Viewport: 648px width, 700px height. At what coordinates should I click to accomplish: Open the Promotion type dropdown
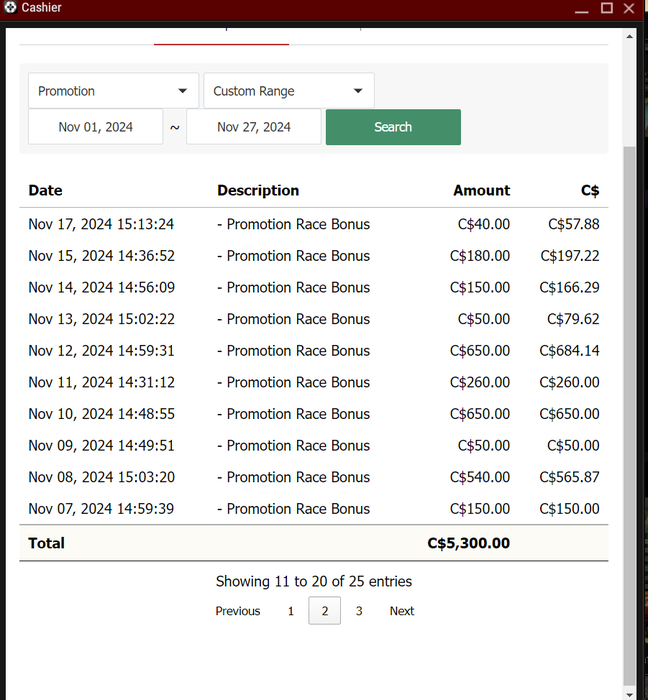tap(113, 91)
